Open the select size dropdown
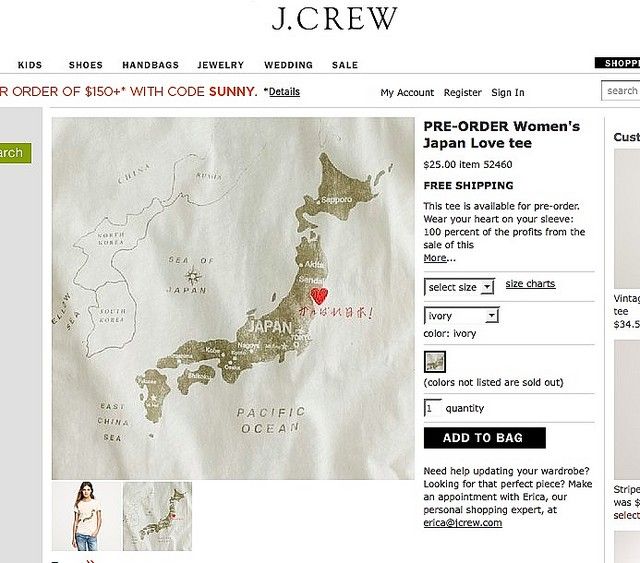This screenshot has height=563, width=640. pyautogui.click(x=459, y=287)
